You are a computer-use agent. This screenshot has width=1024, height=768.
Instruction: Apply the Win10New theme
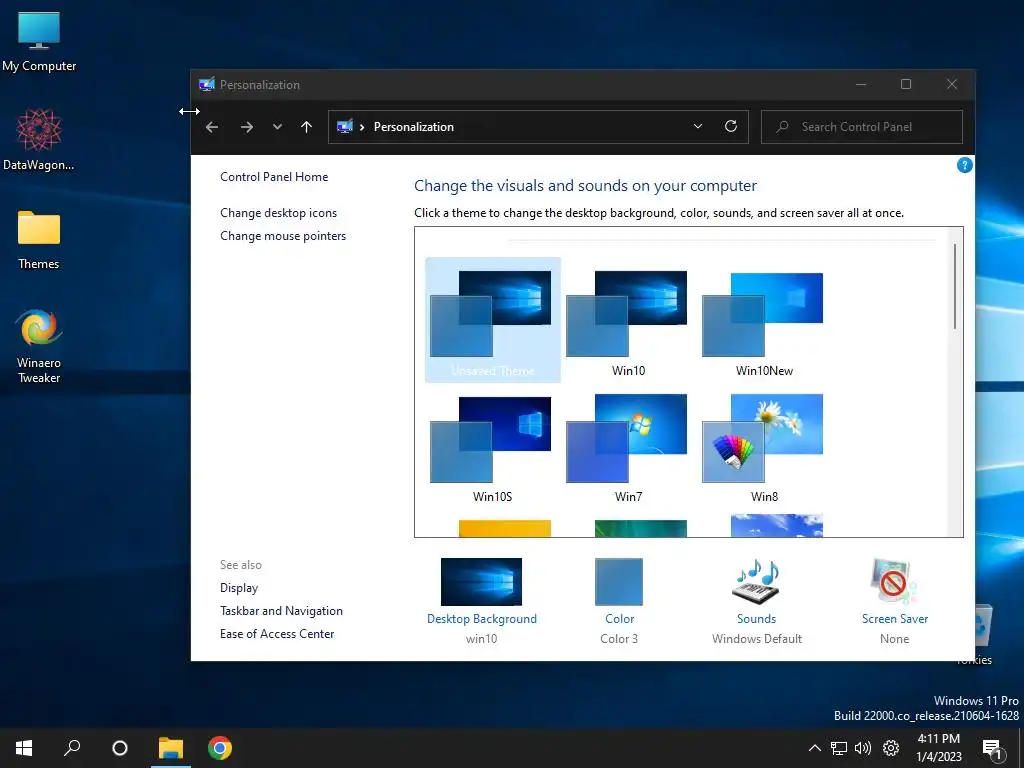(764, 319)
